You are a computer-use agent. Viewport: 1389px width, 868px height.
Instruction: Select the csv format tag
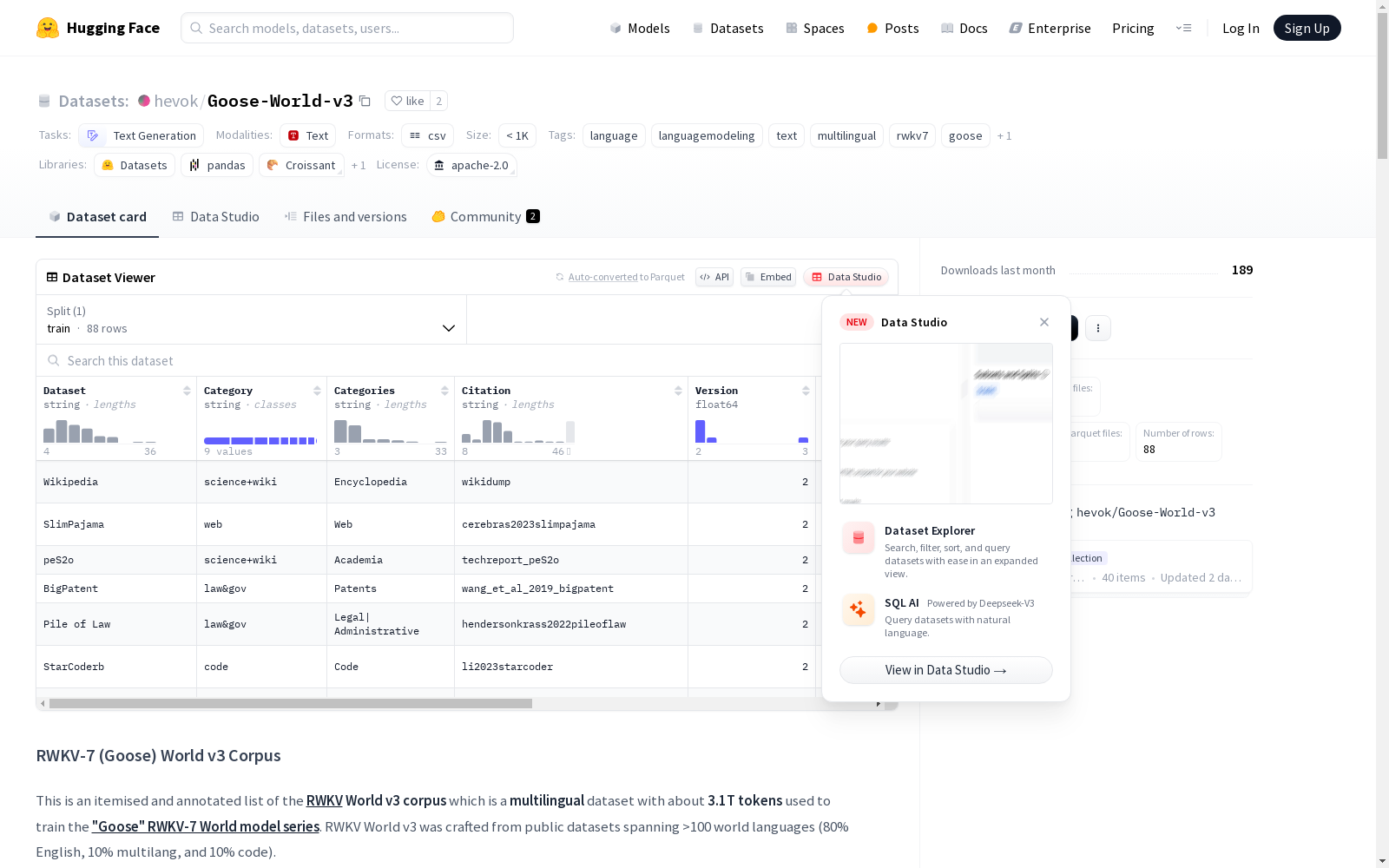[x=427, y=135]
